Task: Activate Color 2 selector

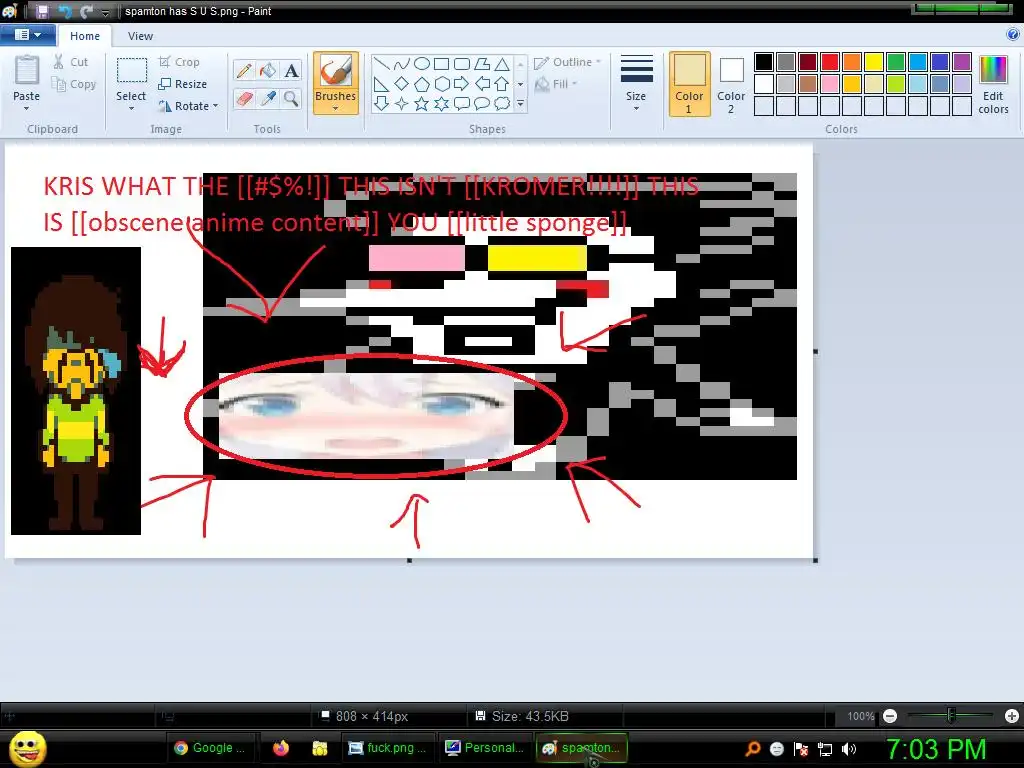Action: click(x=731, y=84)
